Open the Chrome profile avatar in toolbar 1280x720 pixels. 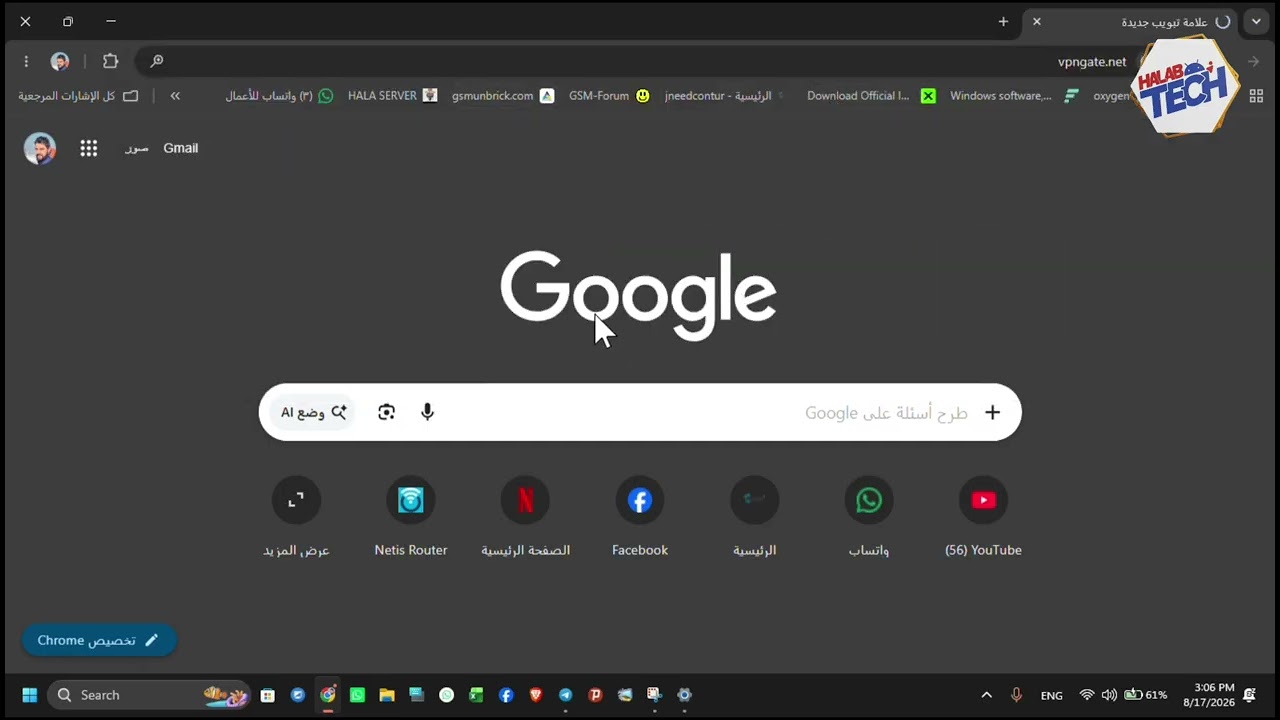[60, 61]
